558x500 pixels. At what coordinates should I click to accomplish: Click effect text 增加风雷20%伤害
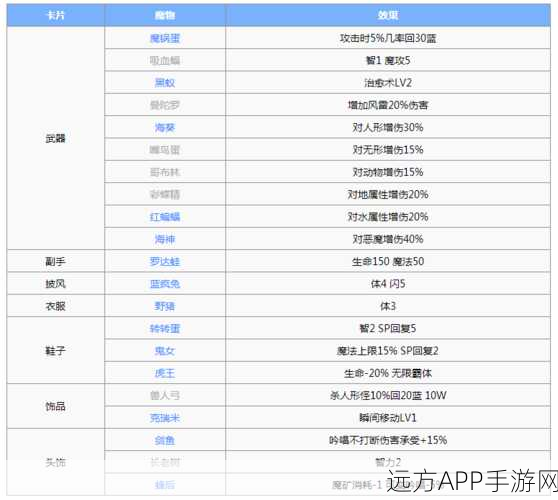coord(388,105)
